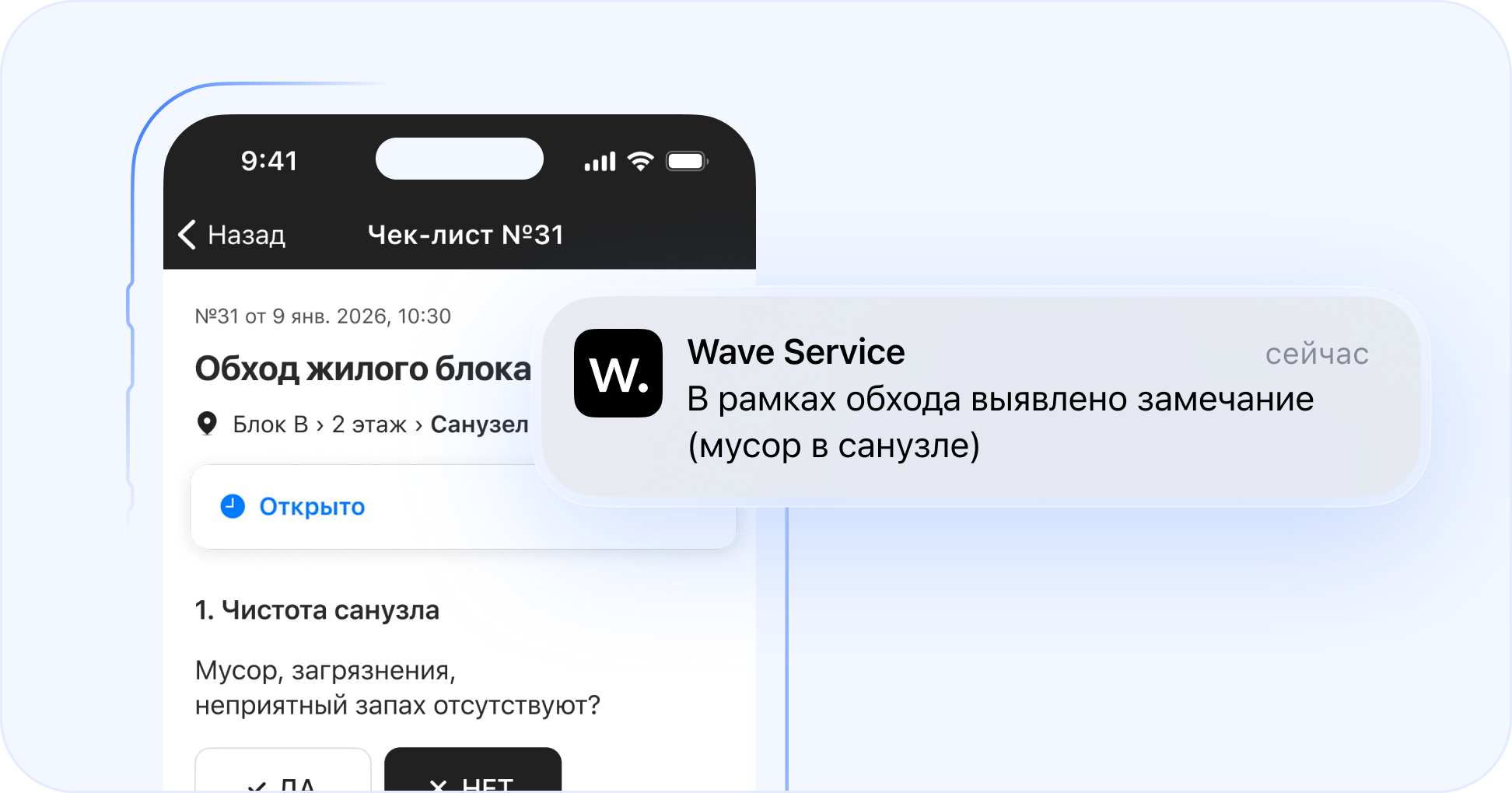Tap the №31 от 9 янв. 2026 date line

click(323, 316)
